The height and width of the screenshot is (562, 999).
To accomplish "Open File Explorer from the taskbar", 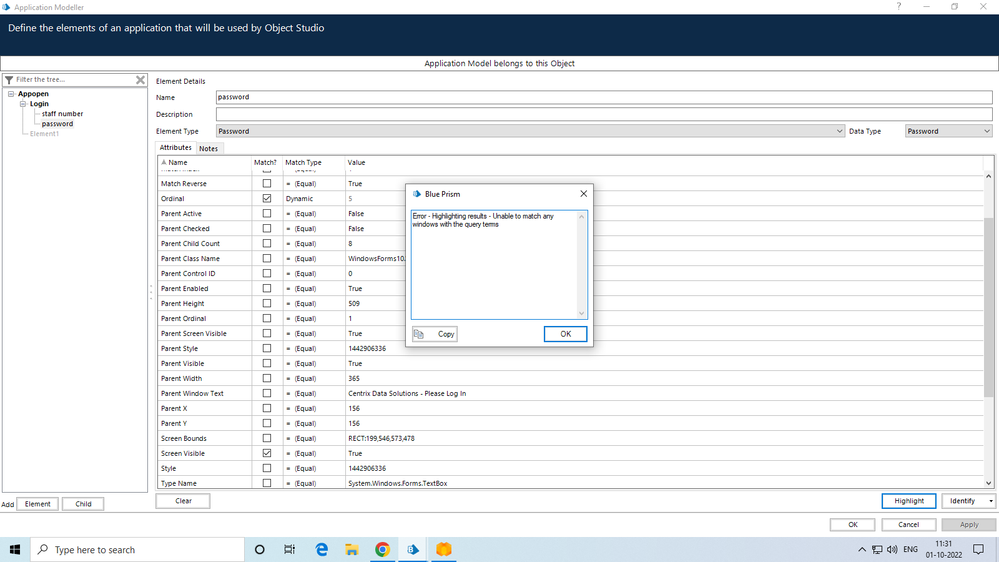I will (352, 549).
